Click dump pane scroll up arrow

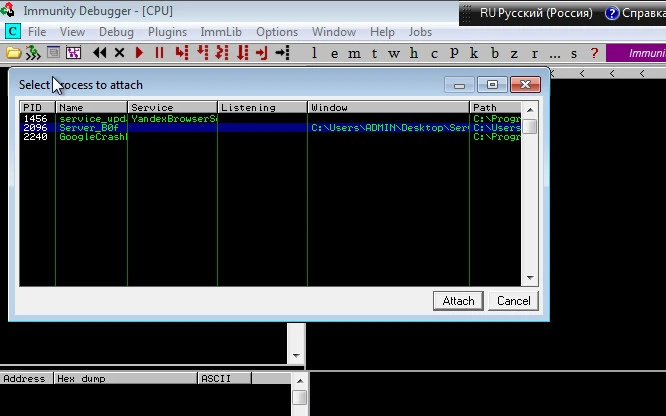(300, 381)
